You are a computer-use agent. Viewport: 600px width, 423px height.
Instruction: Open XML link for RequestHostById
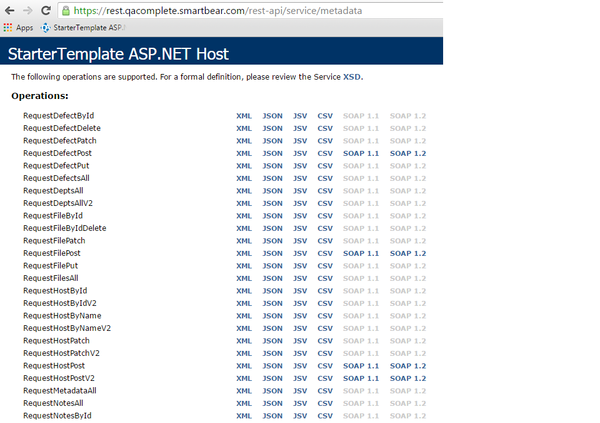click(244, 291)
